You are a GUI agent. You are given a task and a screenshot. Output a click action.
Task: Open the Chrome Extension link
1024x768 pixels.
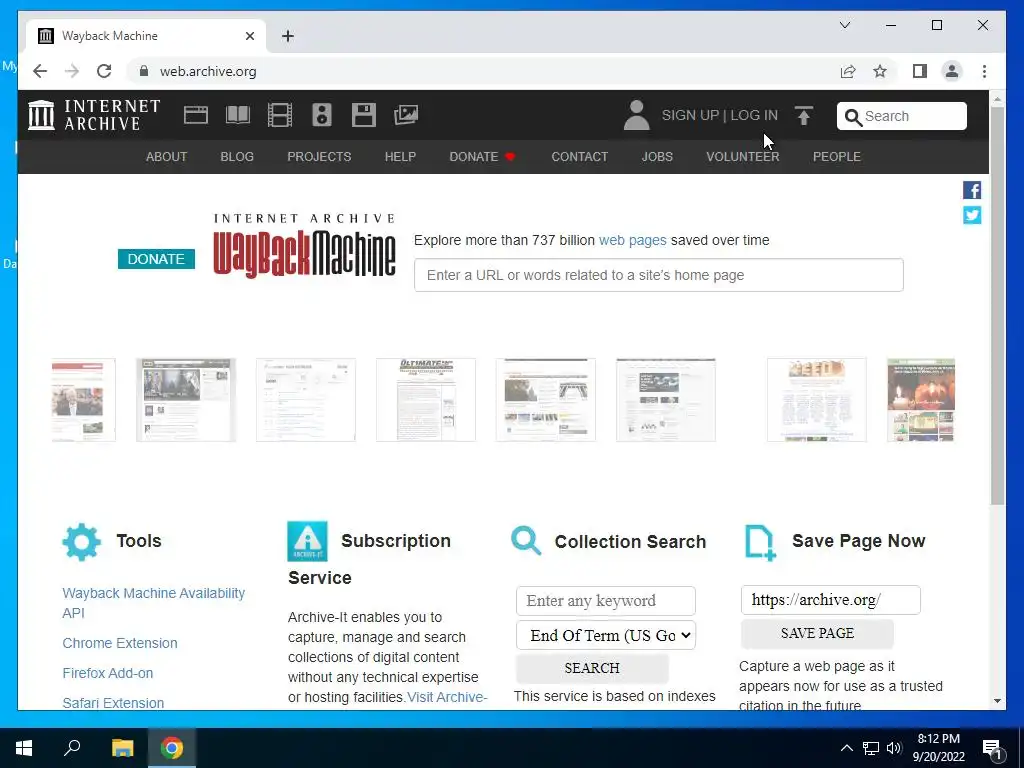pyautogui.click(x=120, y=643)
